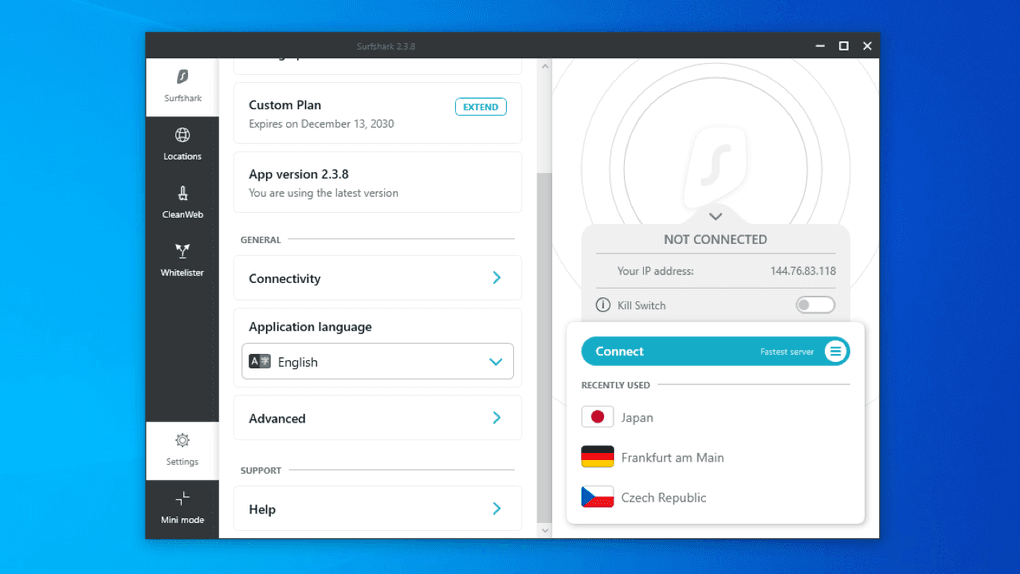Click the Czech Republic flag icon
This screenshot has height=574, width=1020.
(597, 497)
